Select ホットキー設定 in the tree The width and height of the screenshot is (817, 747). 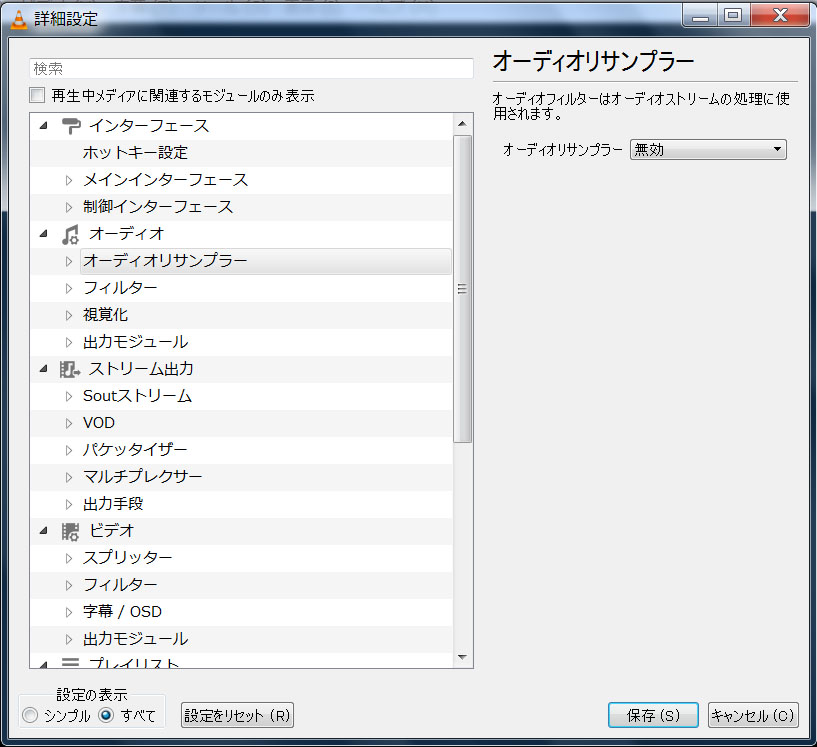[135, 153]
